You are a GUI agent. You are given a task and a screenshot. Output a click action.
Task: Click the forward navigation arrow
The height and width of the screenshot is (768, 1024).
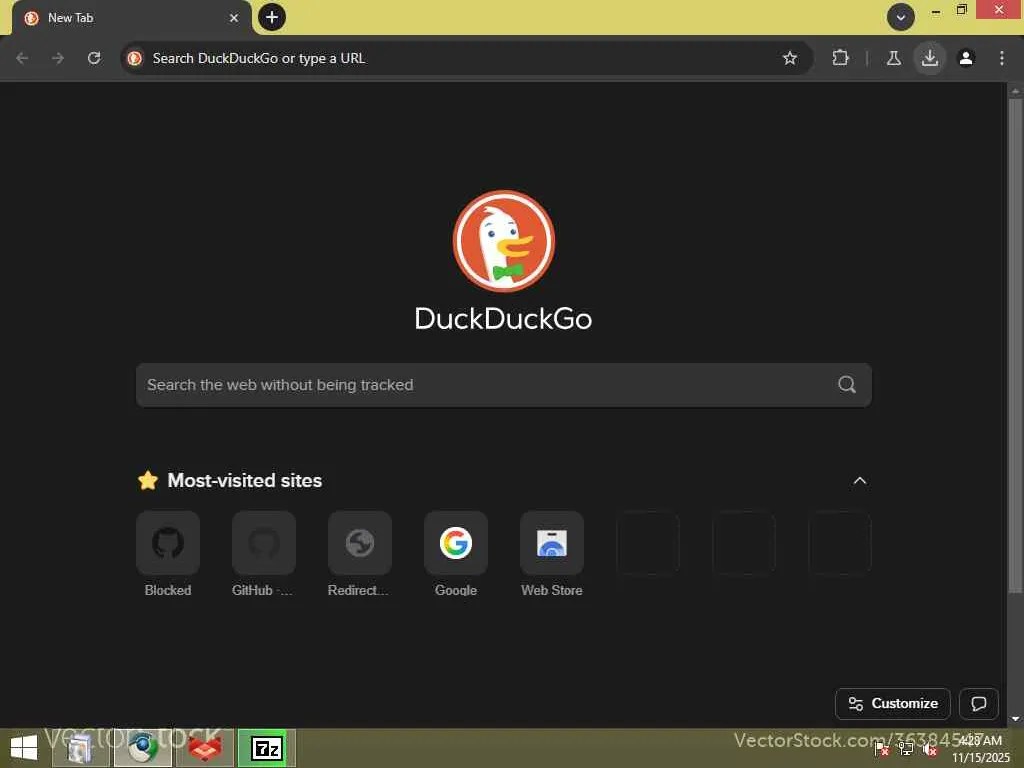tap(58, 58)
